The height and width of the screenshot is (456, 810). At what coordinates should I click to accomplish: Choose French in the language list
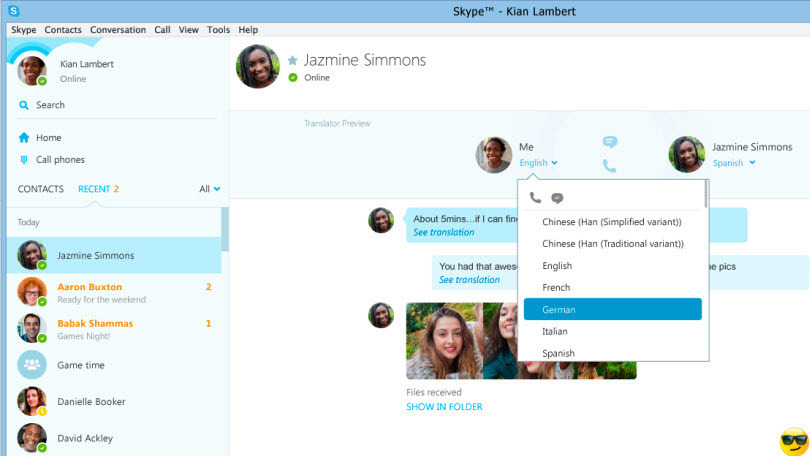tap(613, 287)
